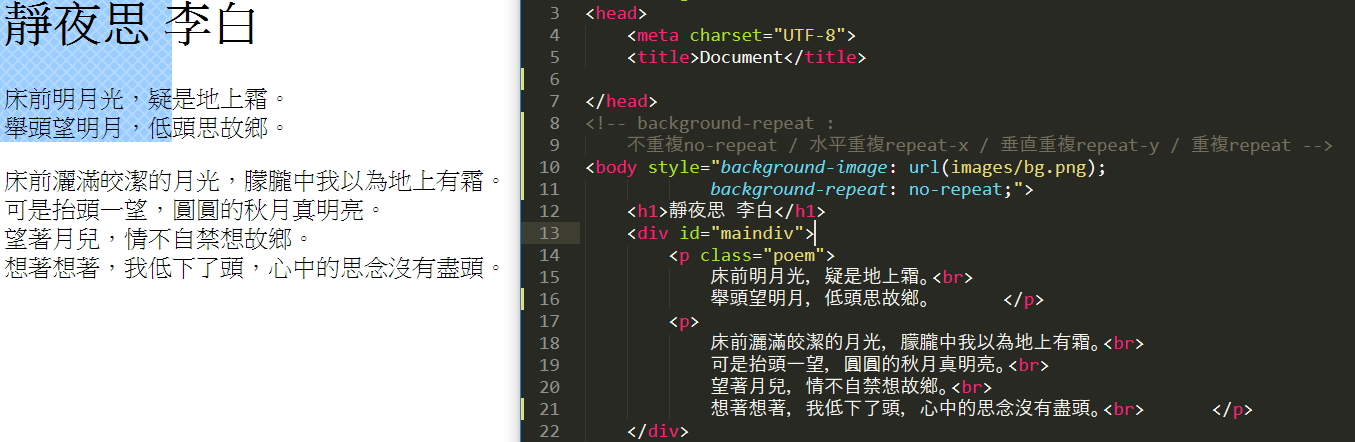Click the rendered heading 靜夜思 李白
1355x442 pixels.
(x=131, y=27)
